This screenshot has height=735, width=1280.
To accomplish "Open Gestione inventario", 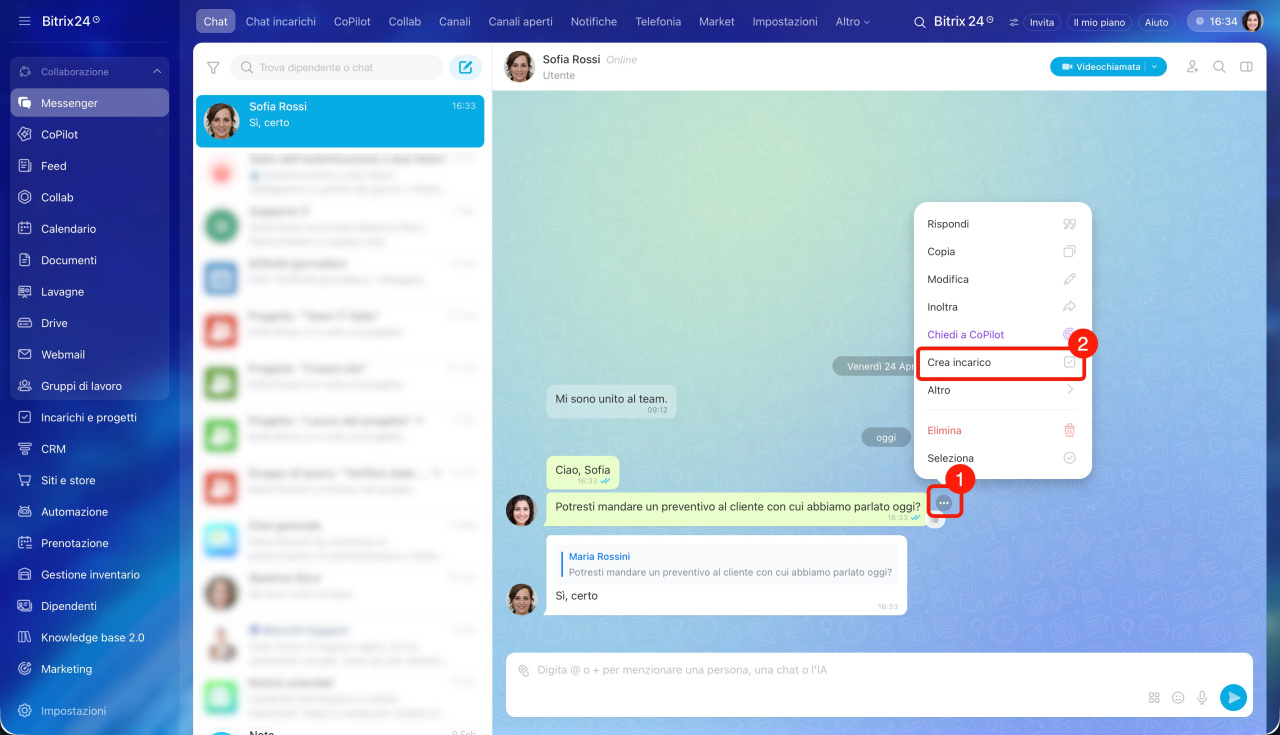I will [90, 575].
